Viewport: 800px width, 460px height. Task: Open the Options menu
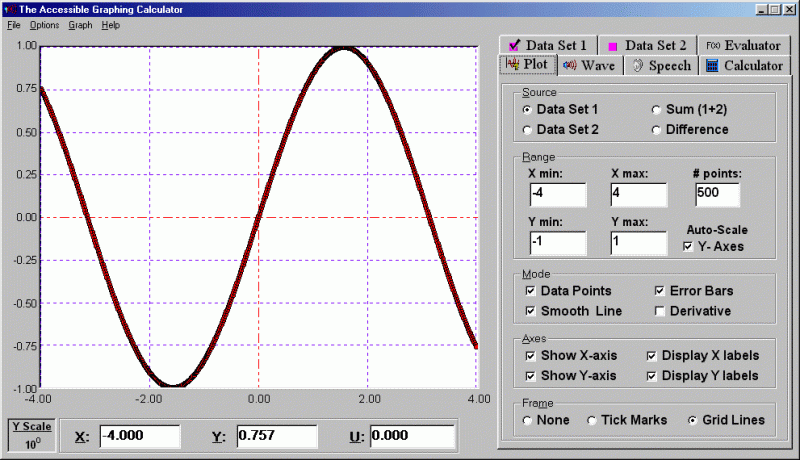pyautogui.click(x=44, y=25)
